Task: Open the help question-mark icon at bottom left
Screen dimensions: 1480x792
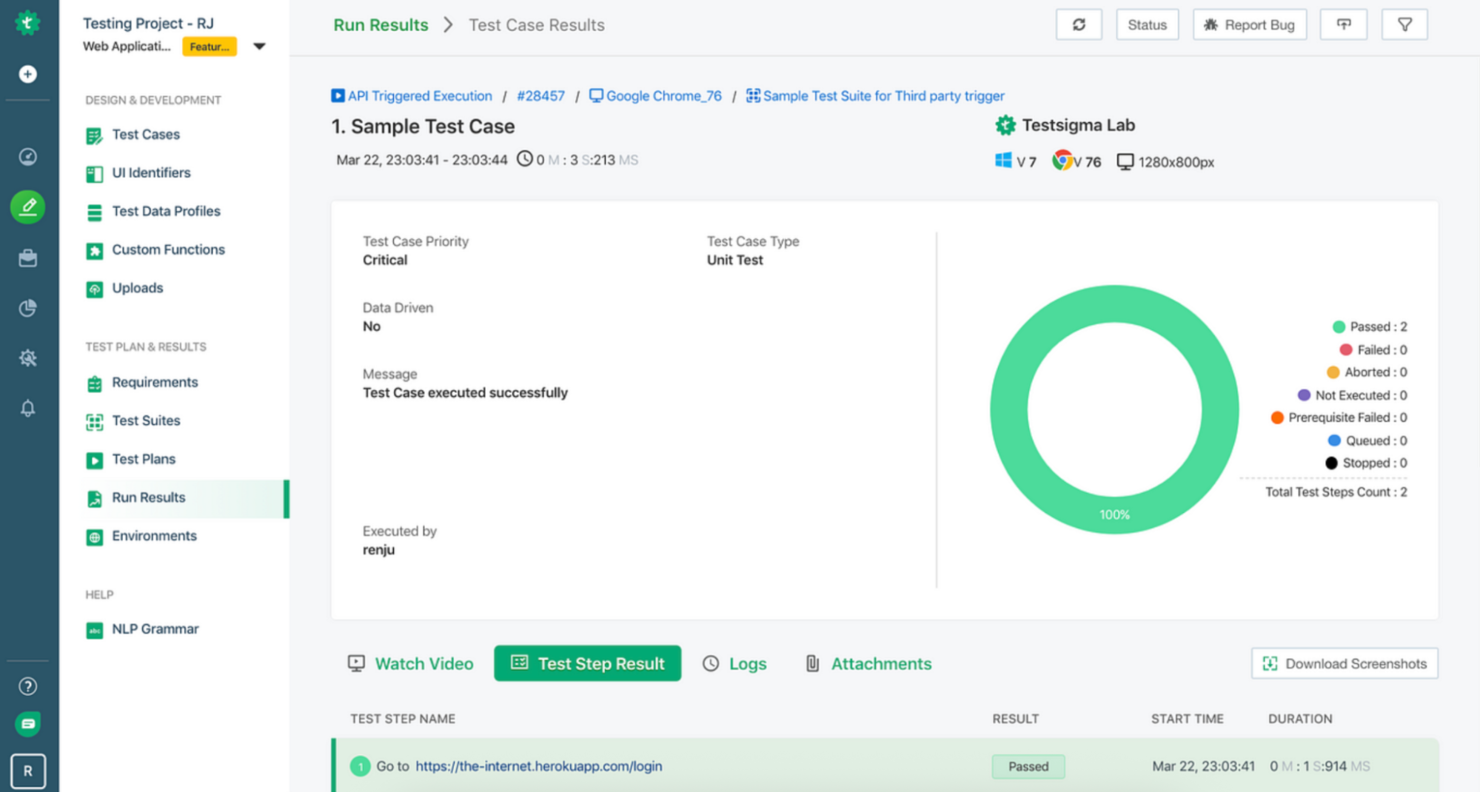Action: coord(28,686)
